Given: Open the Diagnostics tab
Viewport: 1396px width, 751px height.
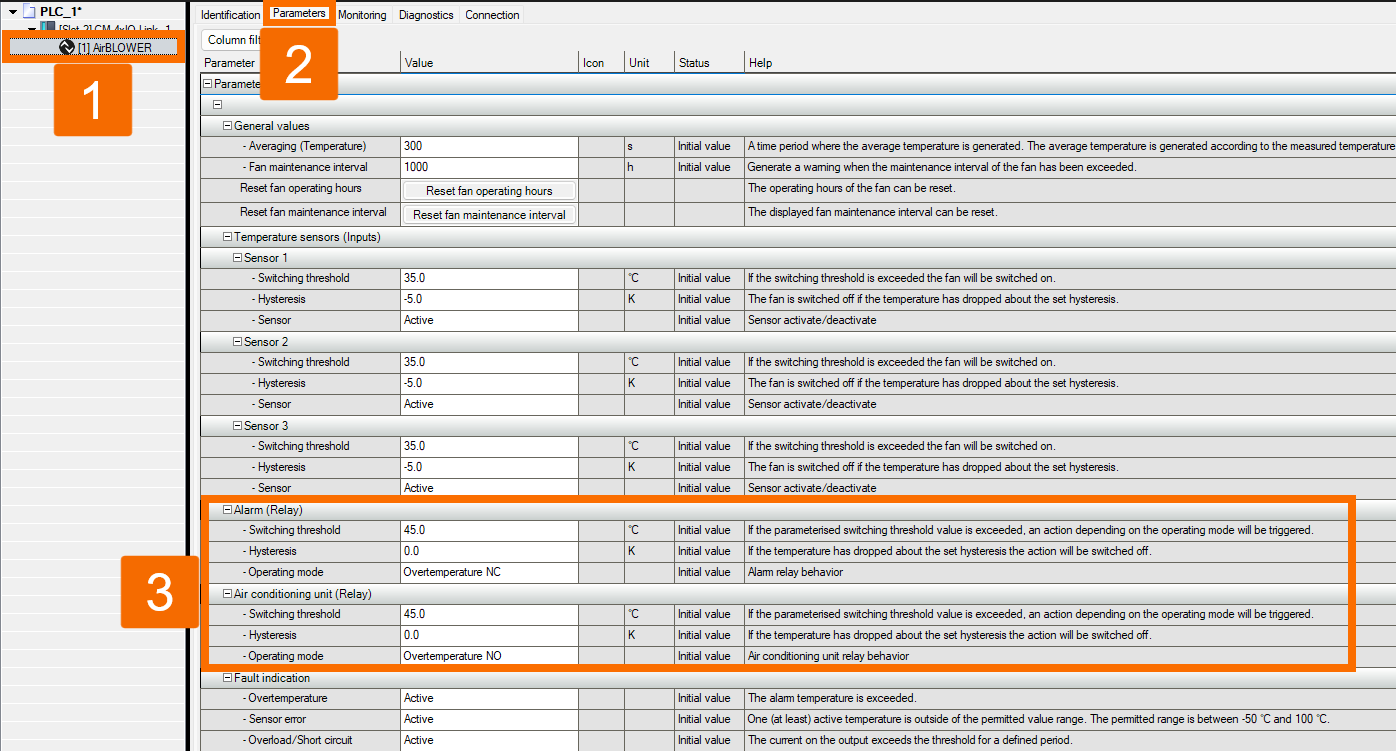Looking at the screenshot, I should pyautogui.click(x=426, y=15).
